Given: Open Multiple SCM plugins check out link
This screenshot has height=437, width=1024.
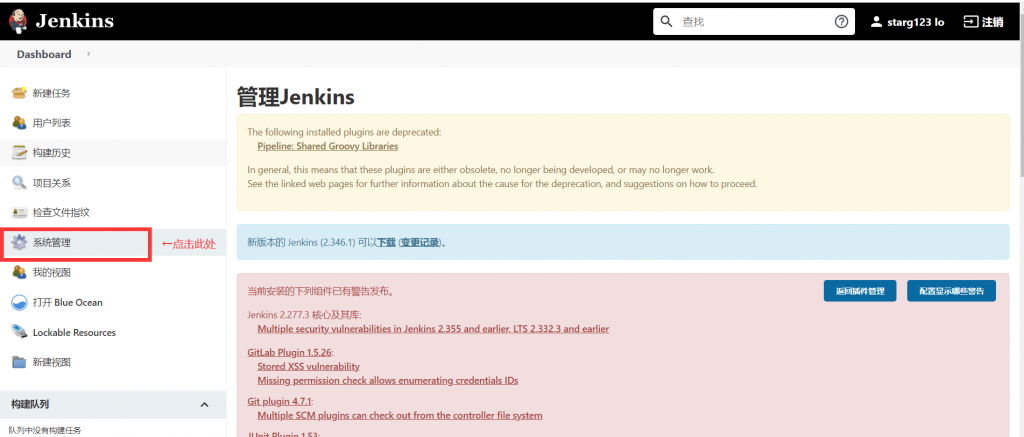Looking at the screenshot, I should (400, 415).
